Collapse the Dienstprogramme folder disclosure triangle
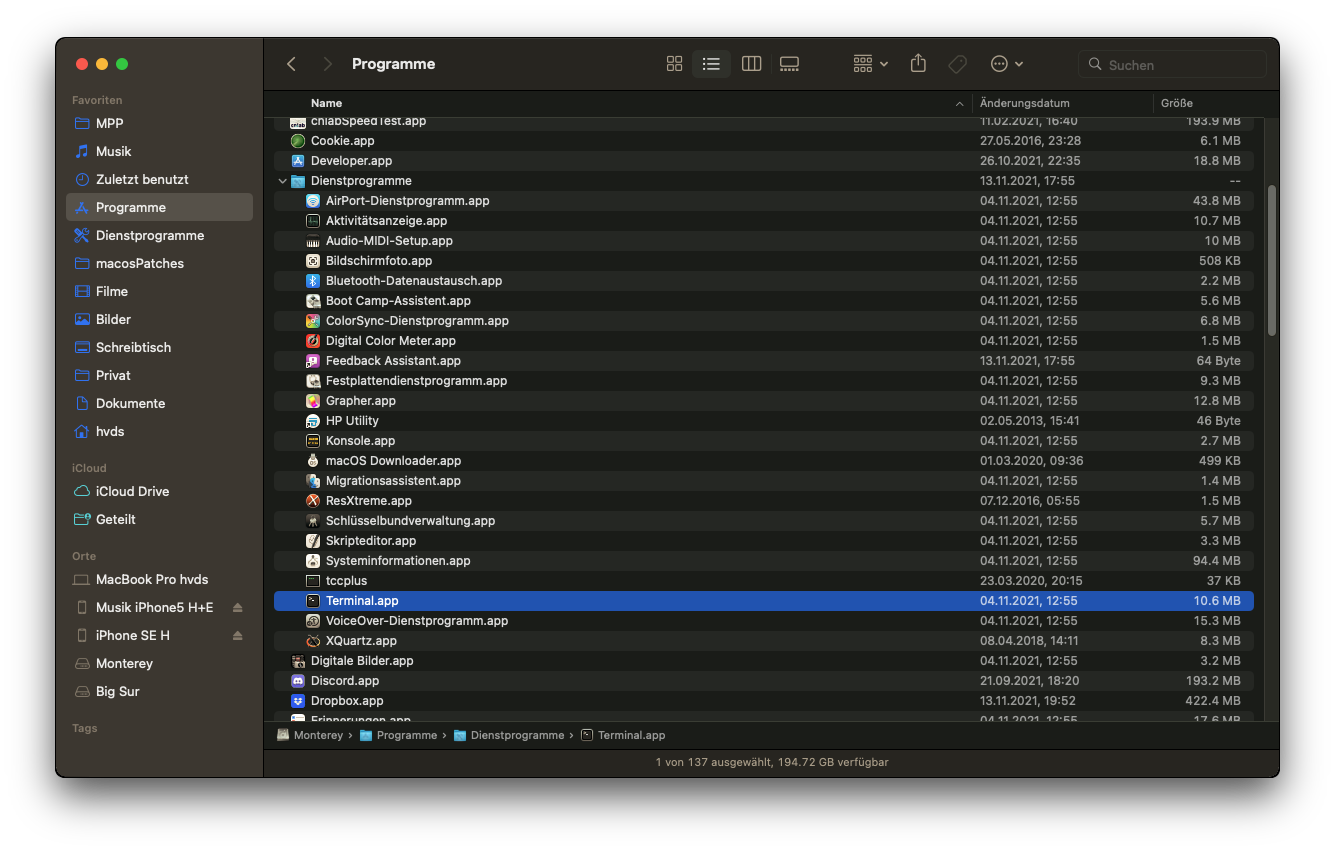Viewport: 1335px width, 851px height. (x=282, y=181)
